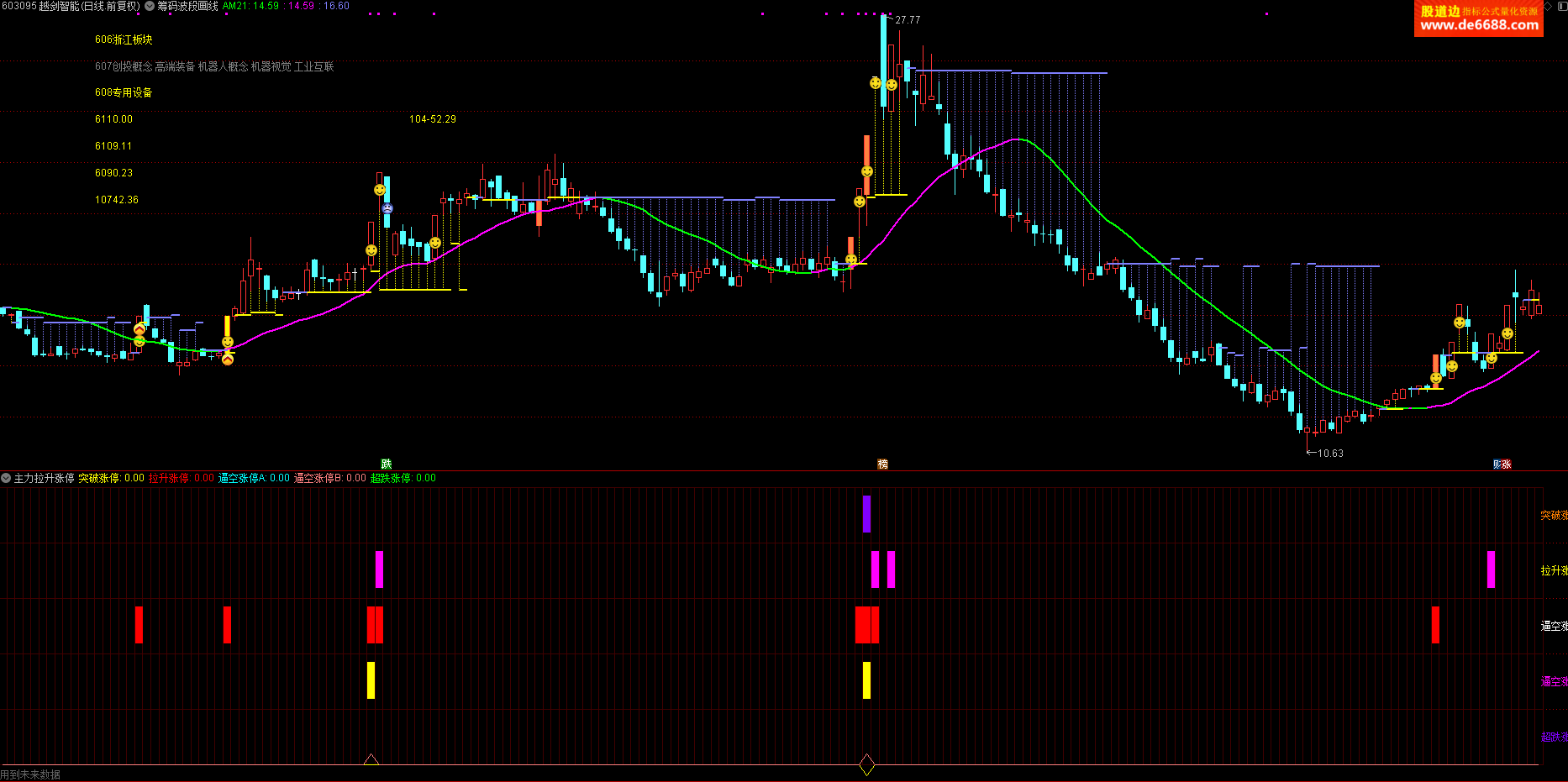The image size is (1568, 782).
Task: Click the rightmost magenta signal bar
Action: tap(1491, 569)
